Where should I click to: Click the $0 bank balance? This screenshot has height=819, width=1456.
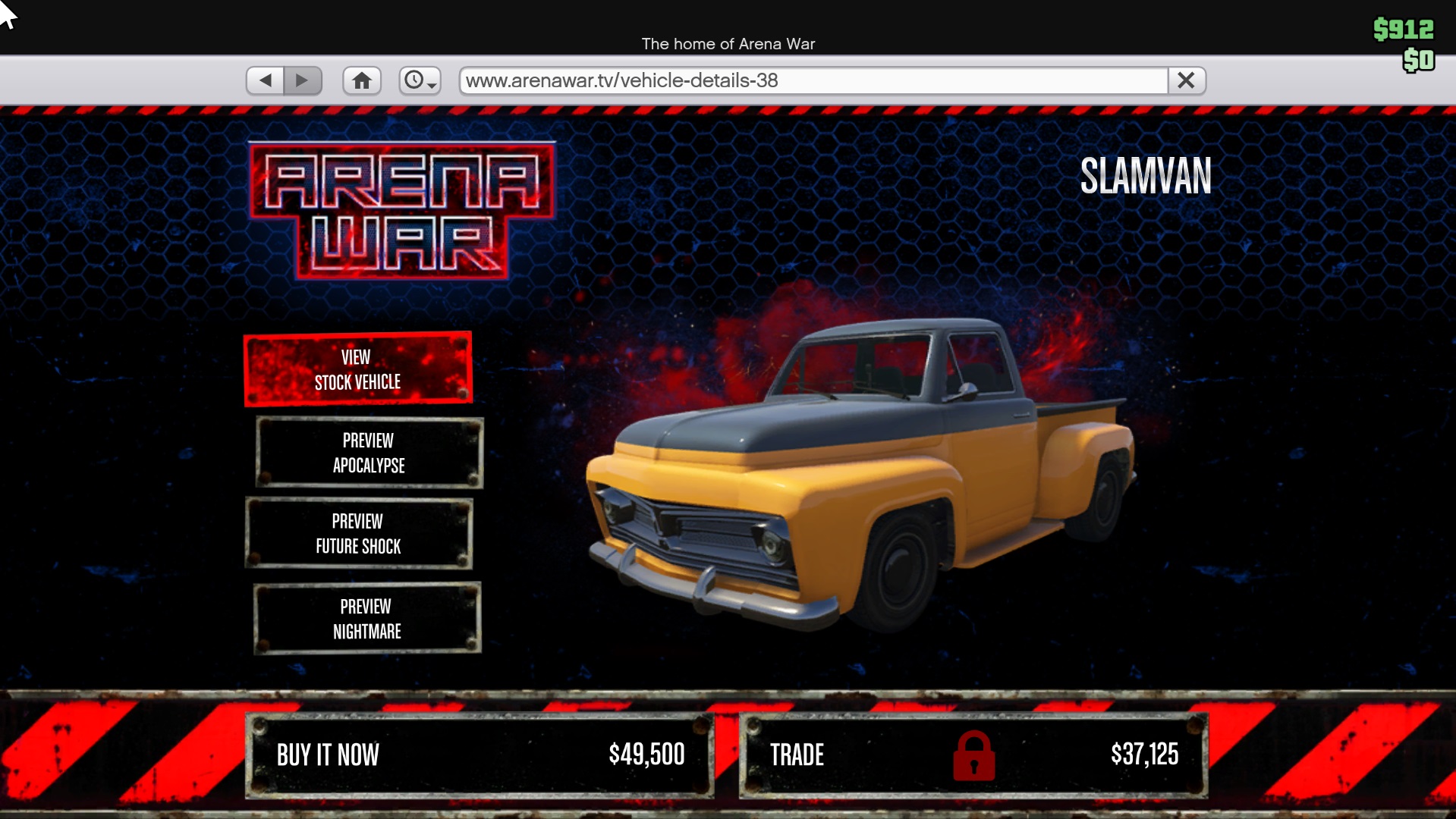1419,60
